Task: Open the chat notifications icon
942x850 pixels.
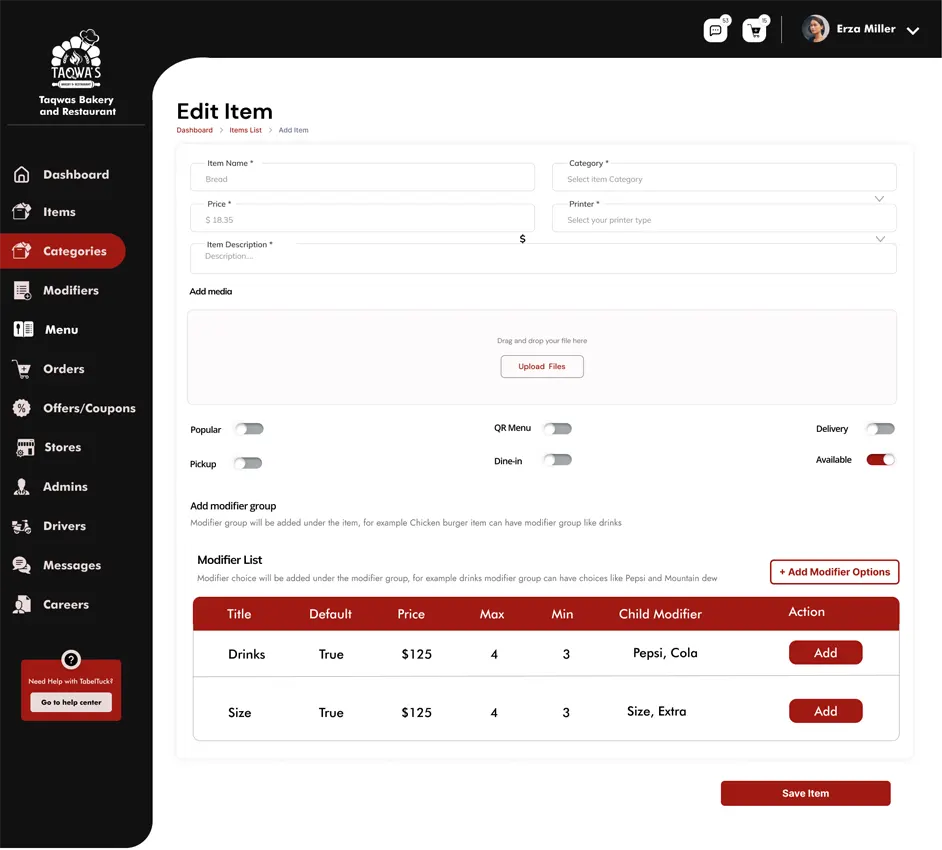Action: click(x=715, y=29)
